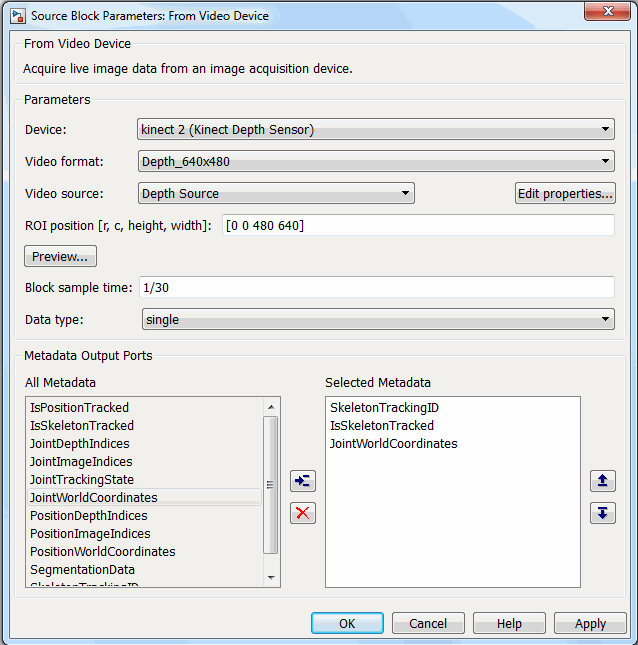Click All Metadata list scrollbar thumb

(x=270, y=485)
